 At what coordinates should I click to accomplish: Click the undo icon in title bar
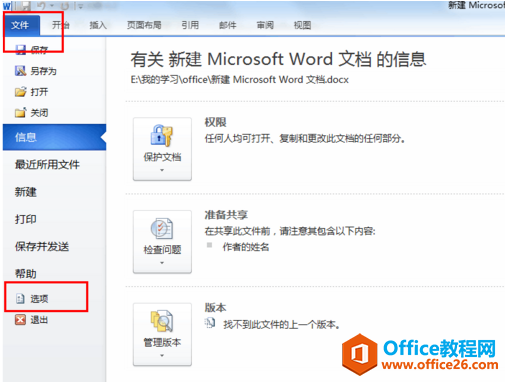click(41, 6)
